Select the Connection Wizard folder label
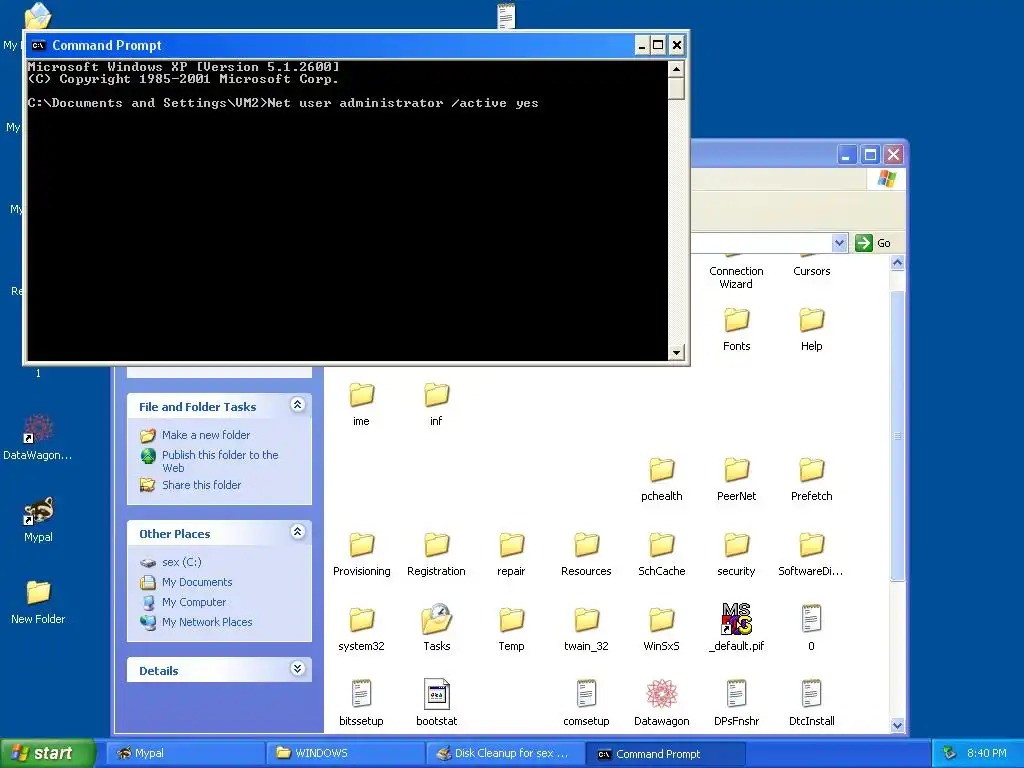 (x=736, y=278)
